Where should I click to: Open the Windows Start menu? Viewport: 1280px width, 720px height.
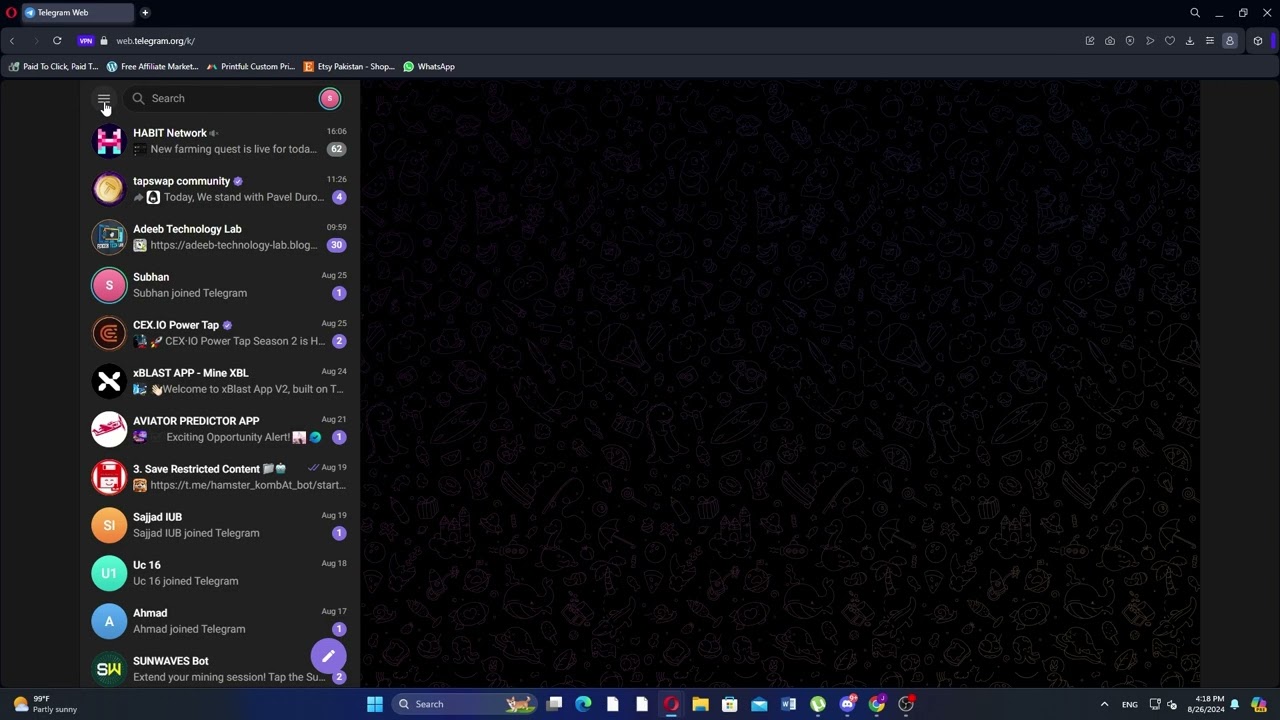375,704
